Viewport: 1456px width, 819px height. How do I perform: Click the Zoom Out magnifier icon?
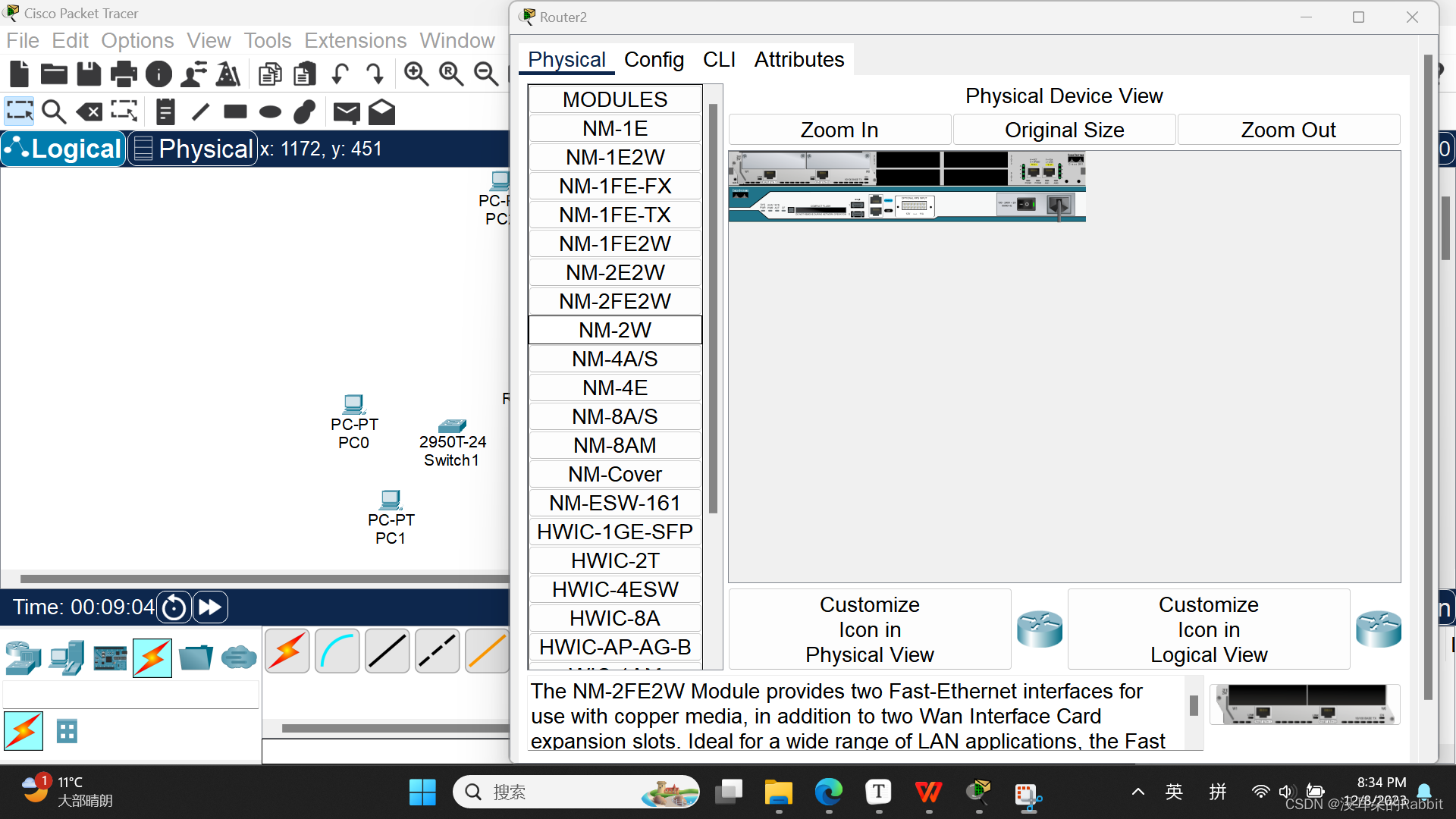[x=486, y=74]
